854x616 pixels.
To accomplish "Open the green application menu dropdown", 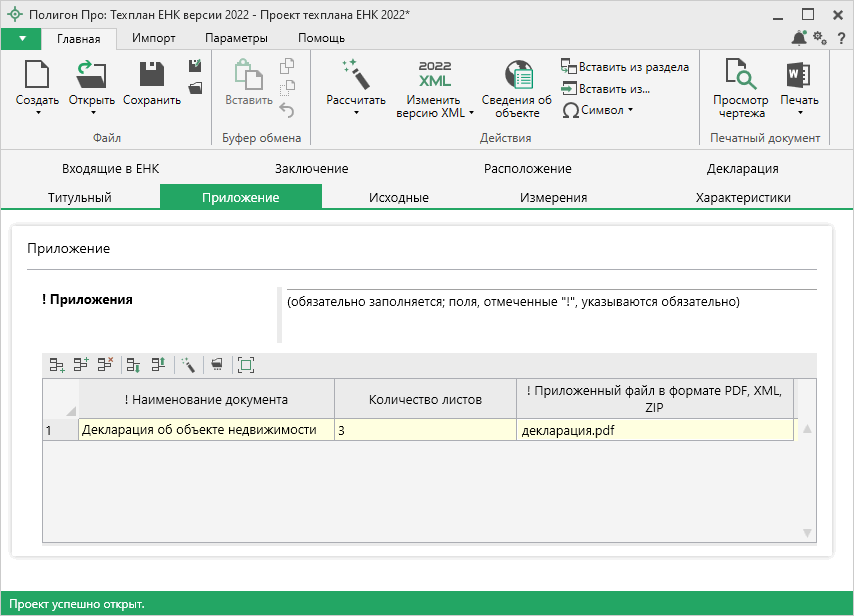I will (21, 38).
